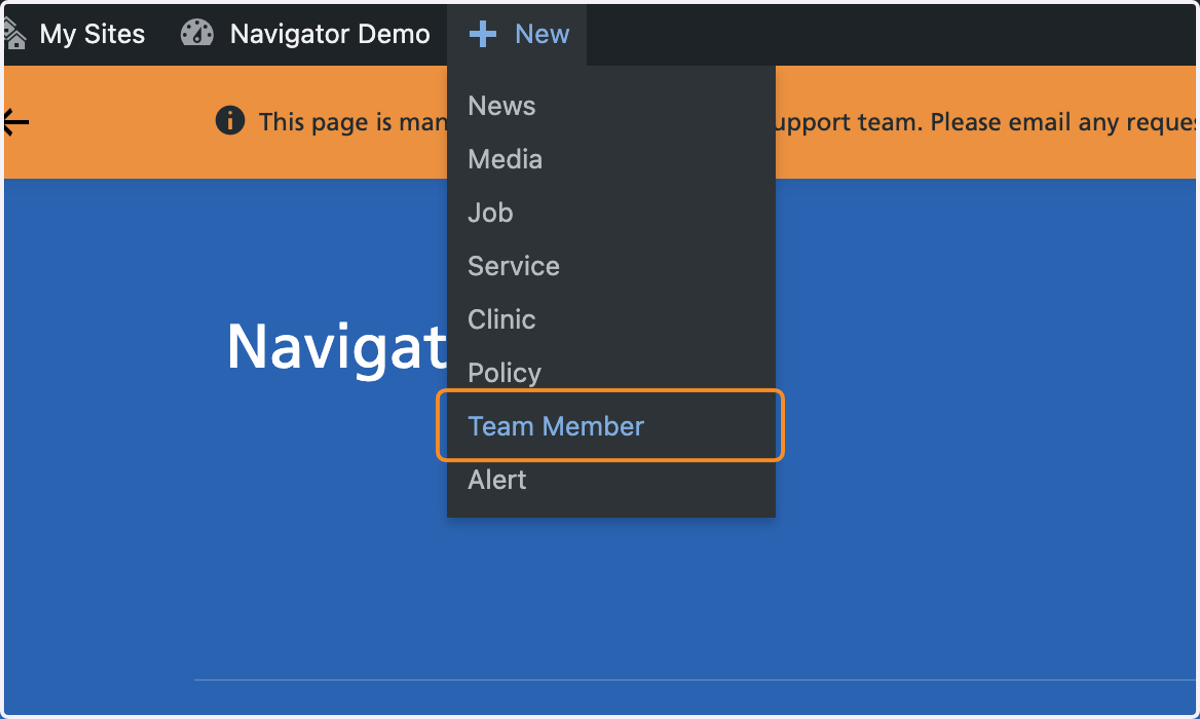1200x719 pixels.
Task: Select Policy in the dropdown list
Action: [x=504, y=373]
